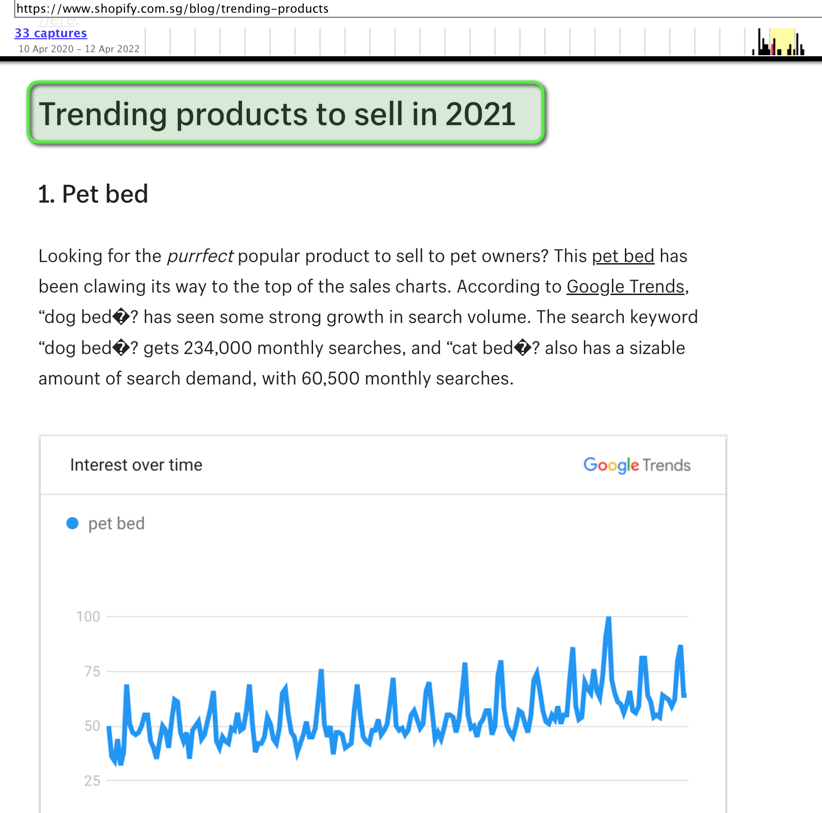Click the yellow highlighted year in capture timeline
822x813 pixels.
point(782,41)
